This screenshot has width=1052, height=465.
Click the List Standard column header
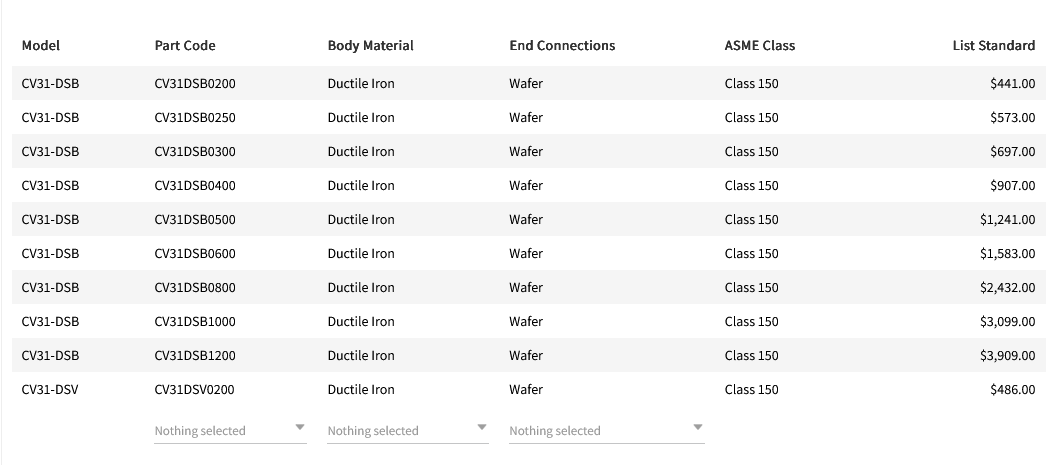point(993,45)
